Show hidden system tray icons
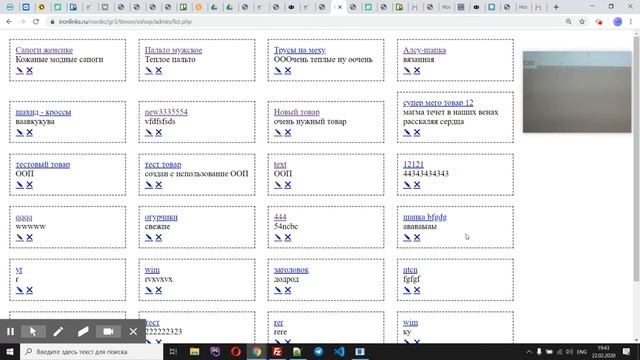Screen dimensions: 640x360 pos(529,352)
